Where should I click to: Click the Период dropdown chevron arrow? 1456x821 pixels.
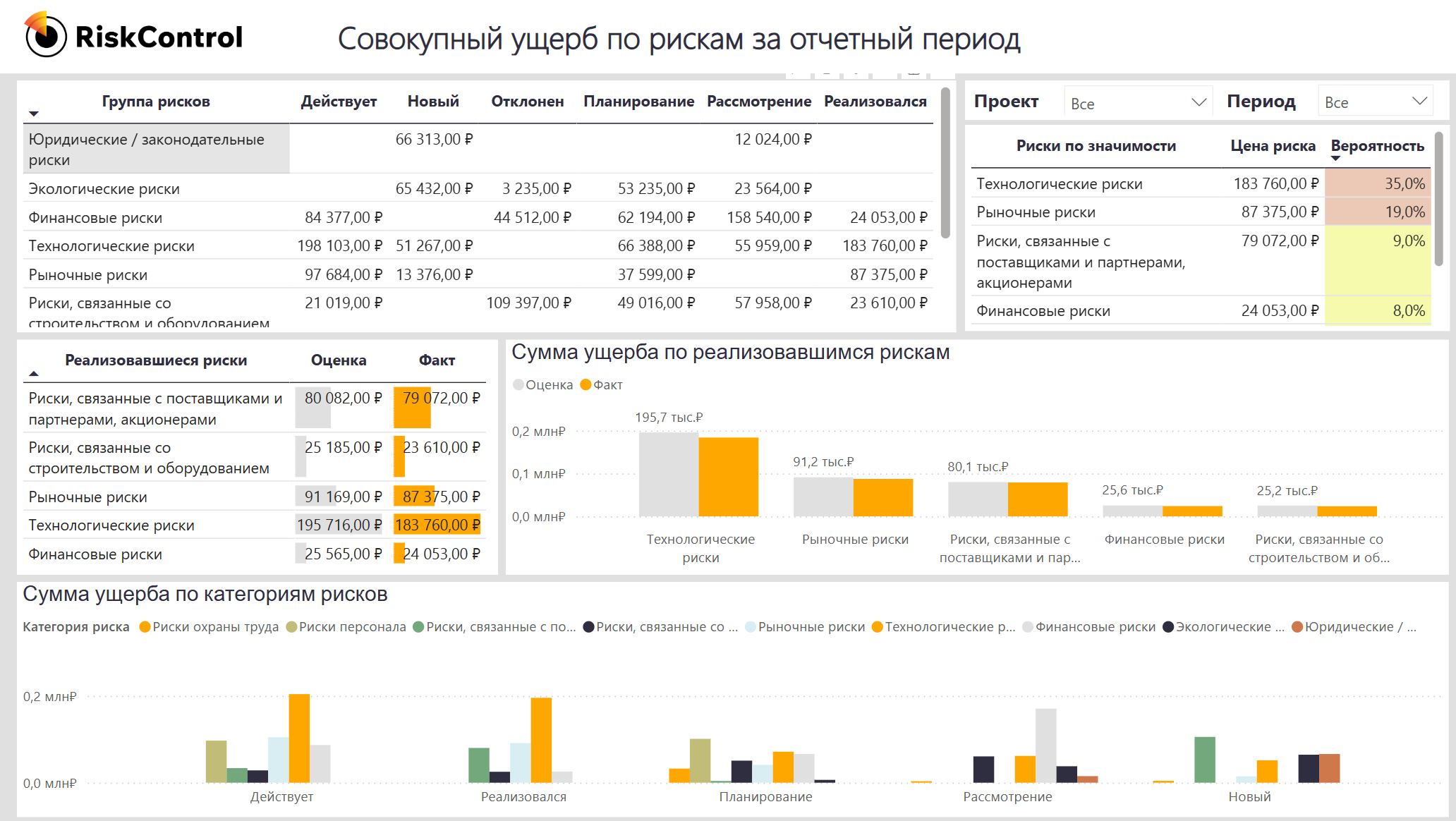click(x=1420, y=102)
